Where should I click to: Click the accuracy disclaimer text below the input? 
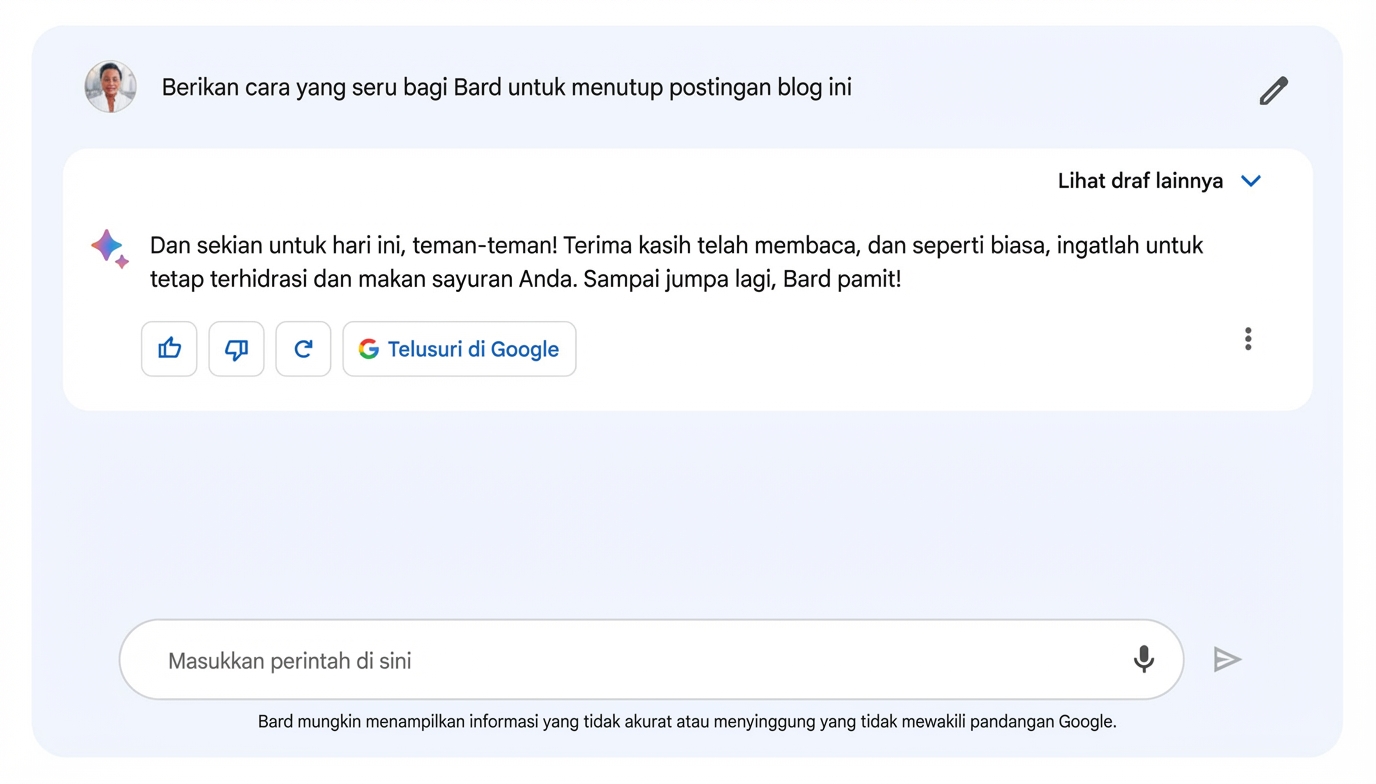tap(687, 721)
